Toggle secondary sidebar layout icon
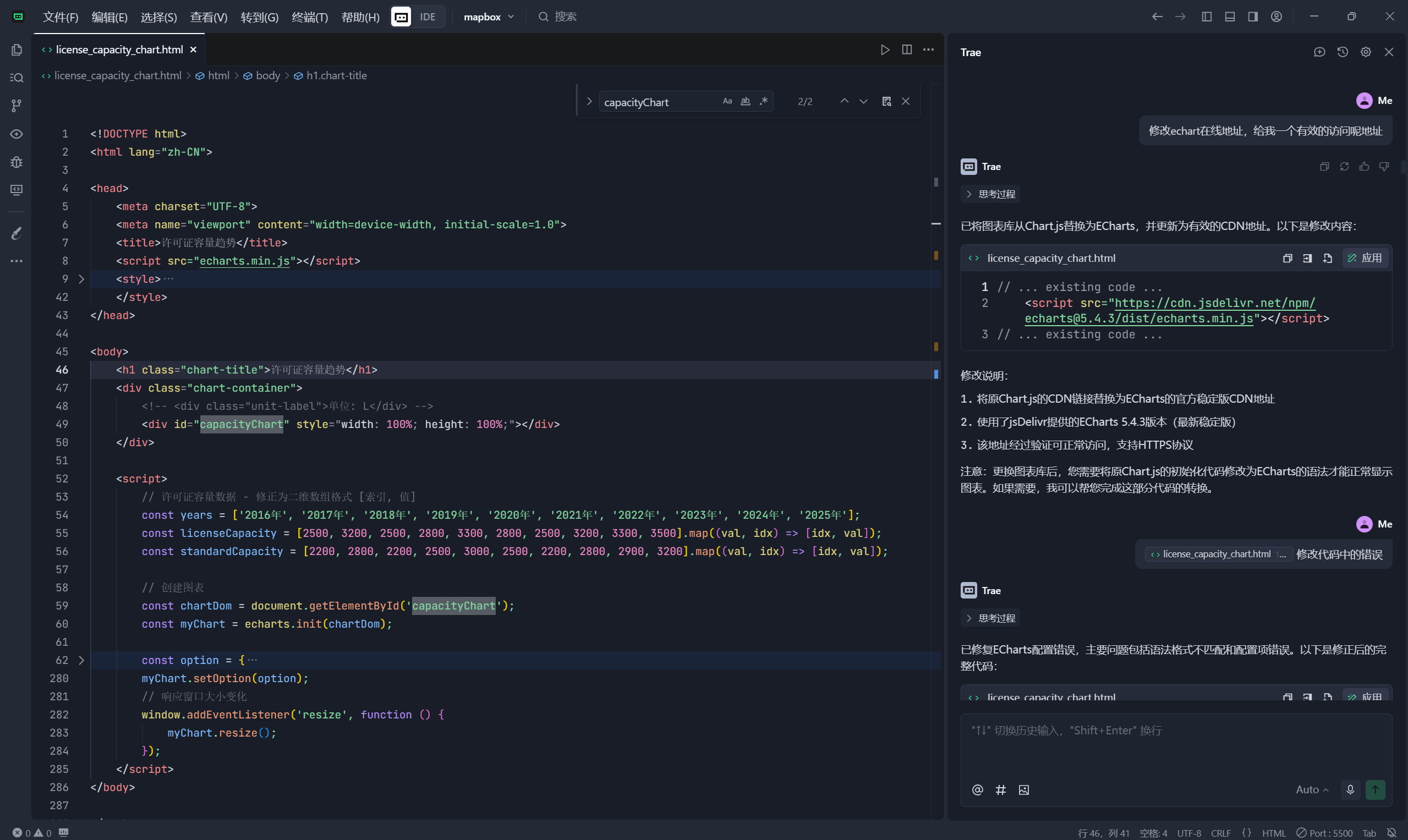 1253,17
